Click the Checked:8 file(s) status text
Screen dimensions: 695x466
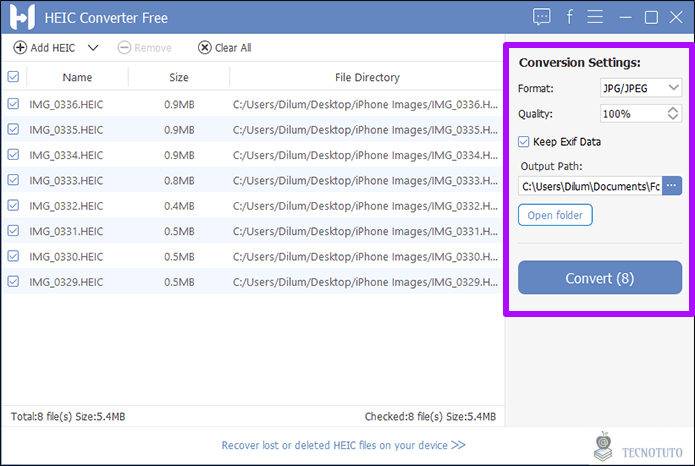(x=430, y=417)
